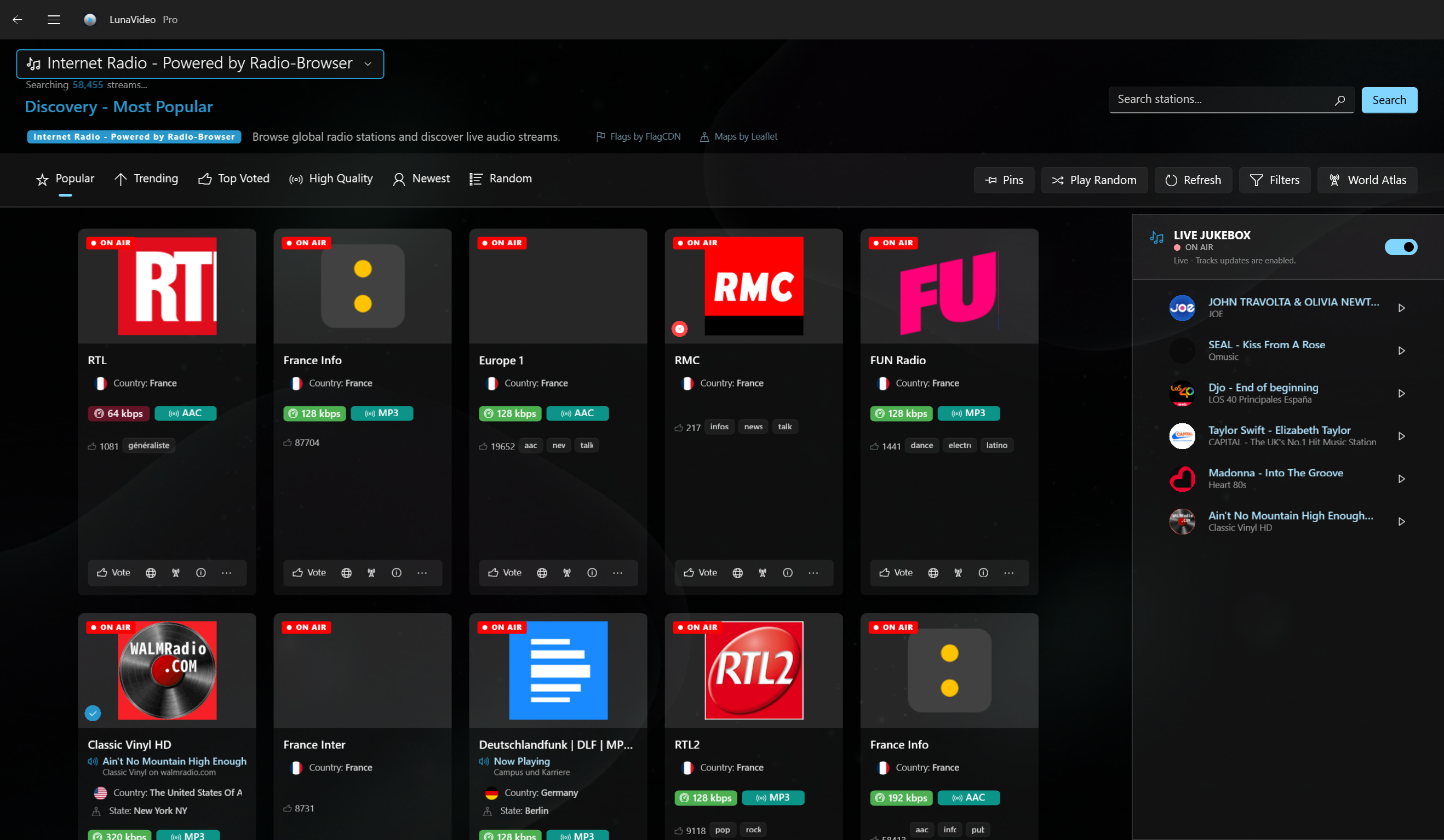The height and width of the screenshot is (840, 1444).
Task: Show info for Europe 1
Action: (x=593, y=572)
